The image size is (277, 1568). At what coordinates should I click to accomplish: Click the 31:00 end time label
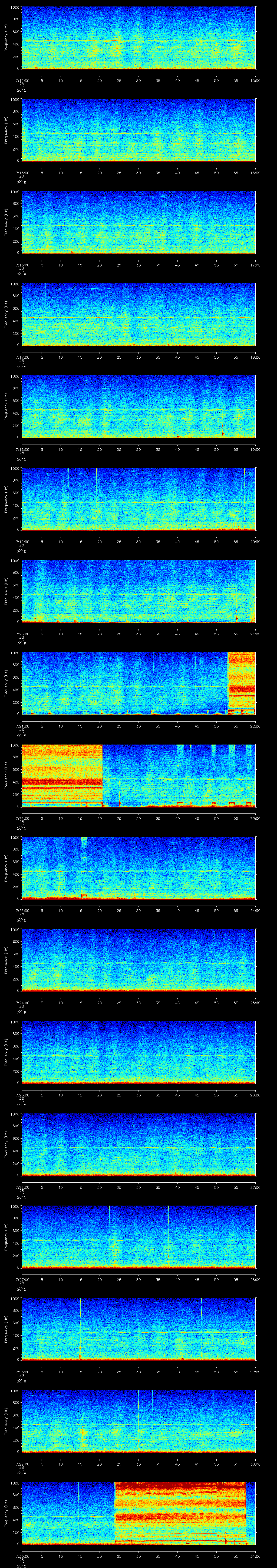(256, 1556)
